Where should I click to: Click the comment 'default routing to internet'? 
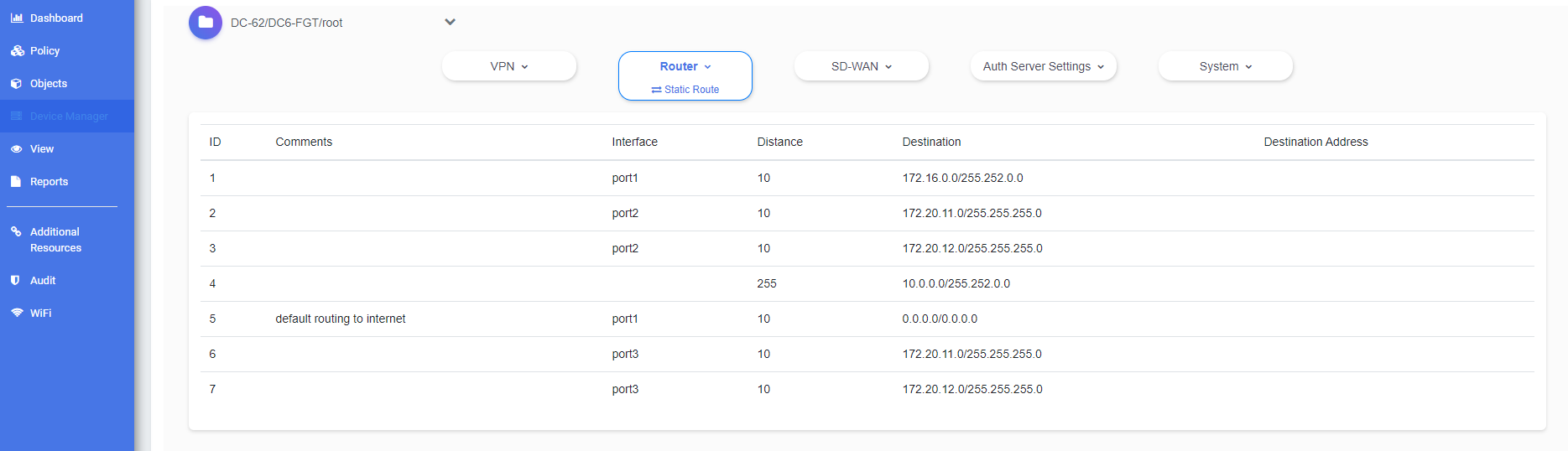pos(340,319)
